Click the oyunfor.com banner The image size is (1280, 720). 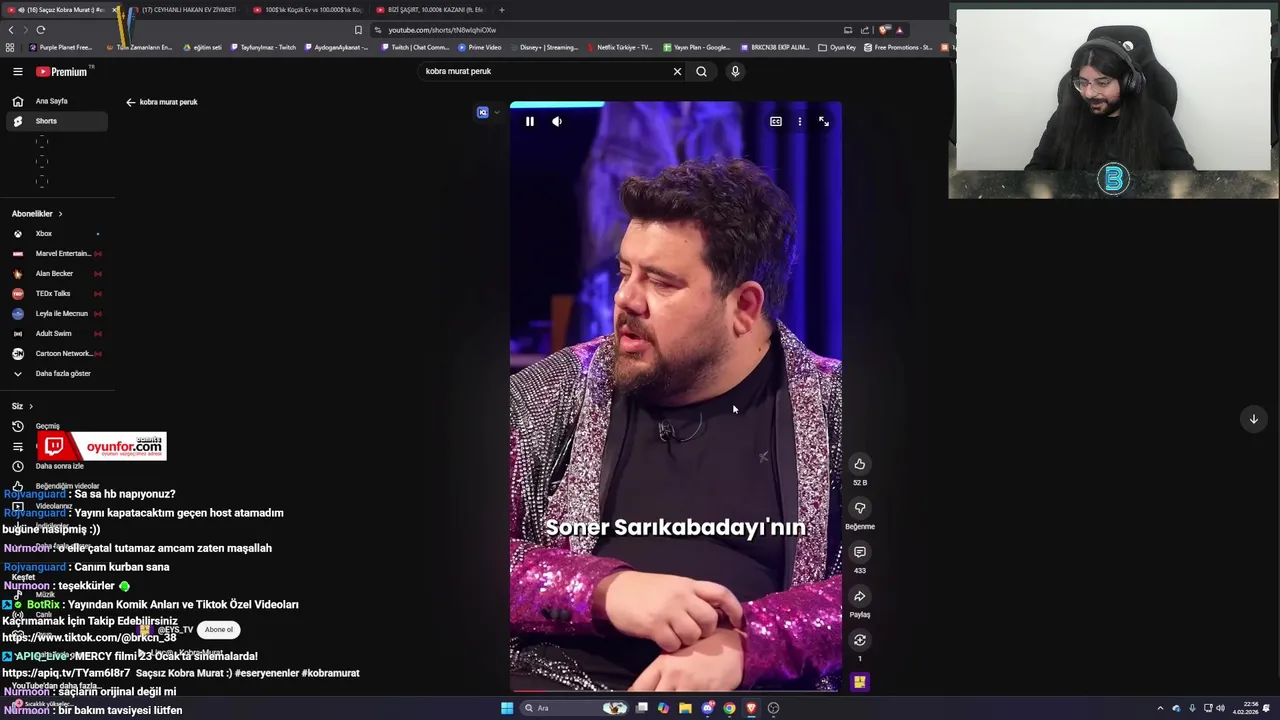coord(102,446)
